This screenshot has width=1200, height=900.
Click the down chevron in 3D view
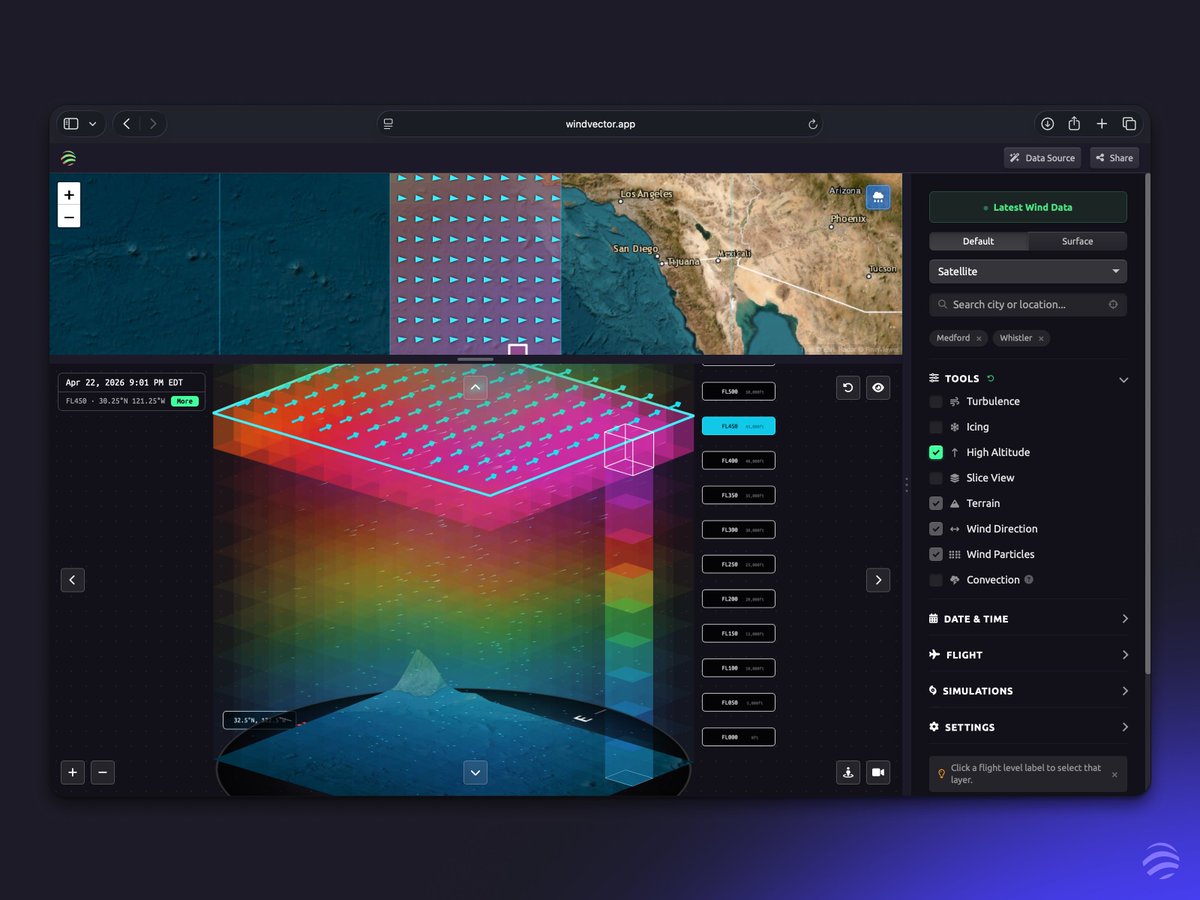[475, 772]
